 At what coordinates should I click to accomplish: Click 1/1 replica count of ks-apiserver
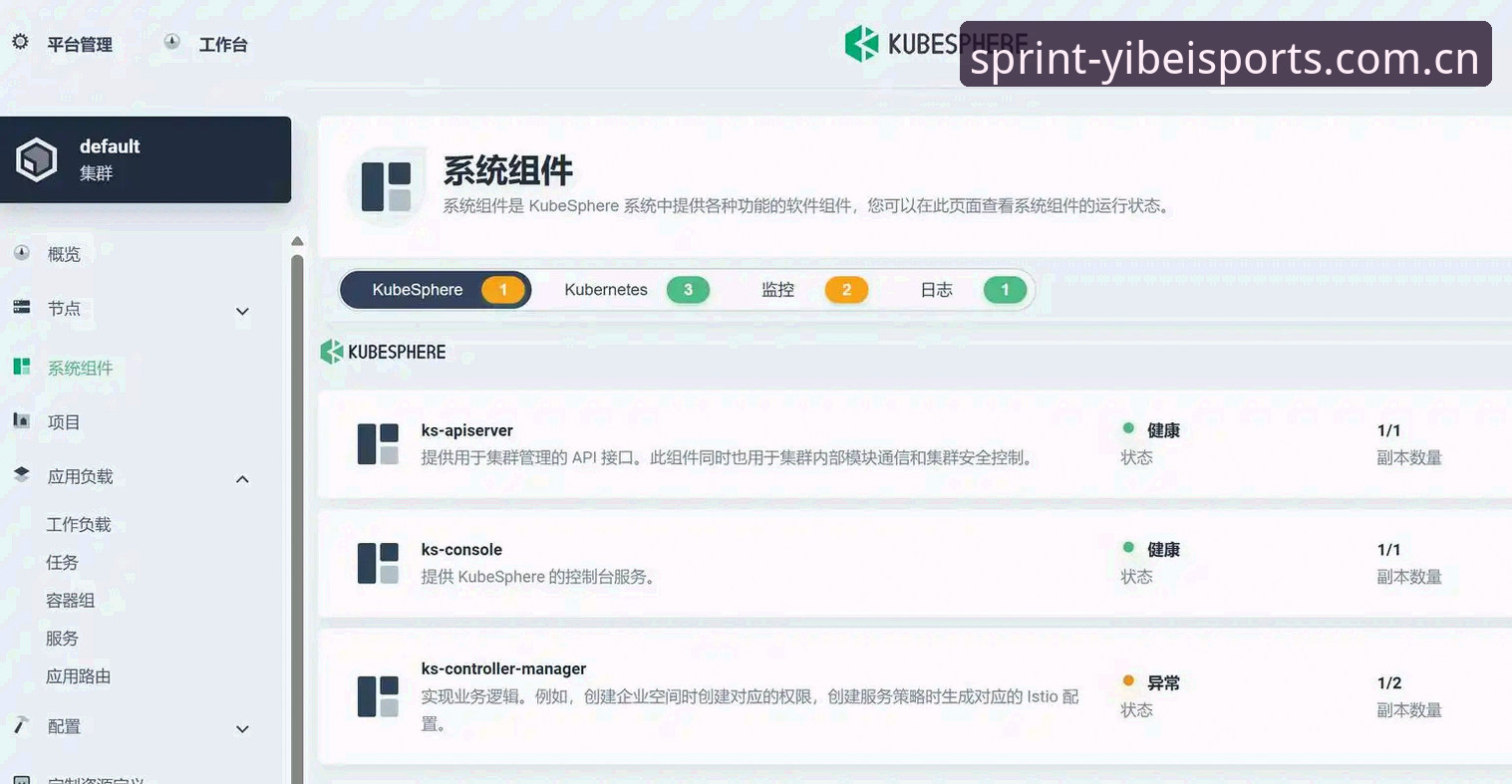tap(1388, 430)
